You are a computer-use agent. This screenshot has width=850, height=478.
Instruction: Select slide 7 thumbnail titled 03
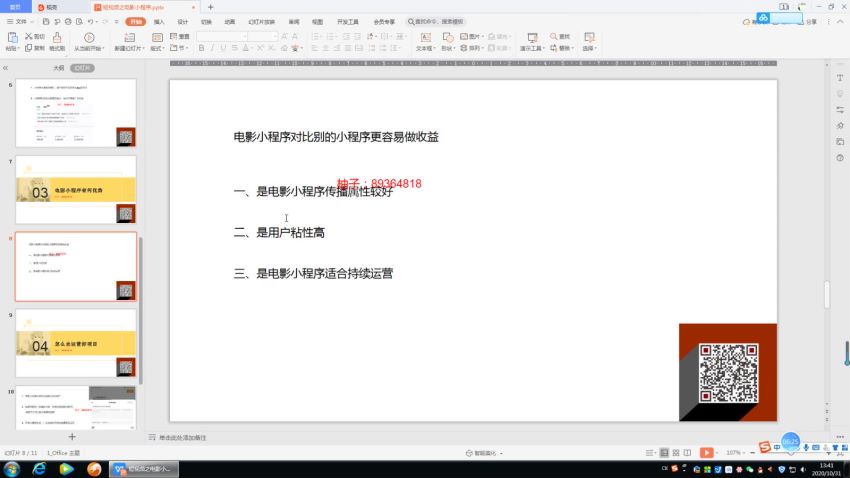(76, 190)
